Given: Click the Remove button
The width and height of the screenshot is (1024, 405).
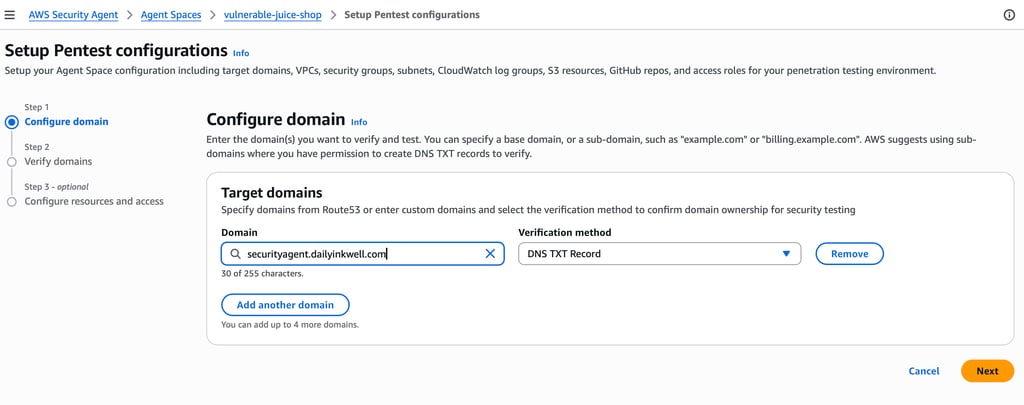Looking at the screenshot, I should pos(849,254).
